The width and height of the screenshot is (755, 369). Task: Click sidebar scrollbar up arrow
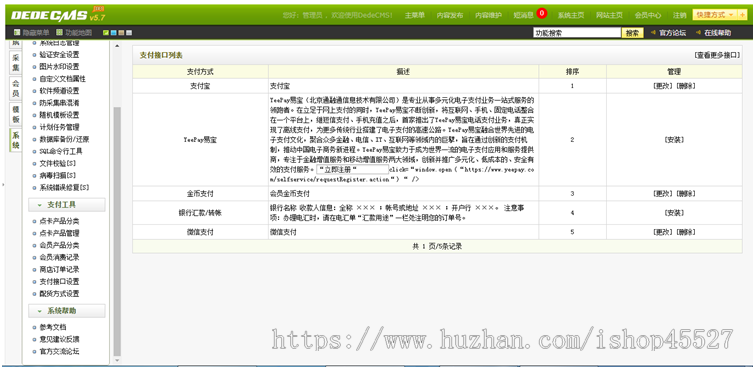pyautogui.click(x=117, y=46)
